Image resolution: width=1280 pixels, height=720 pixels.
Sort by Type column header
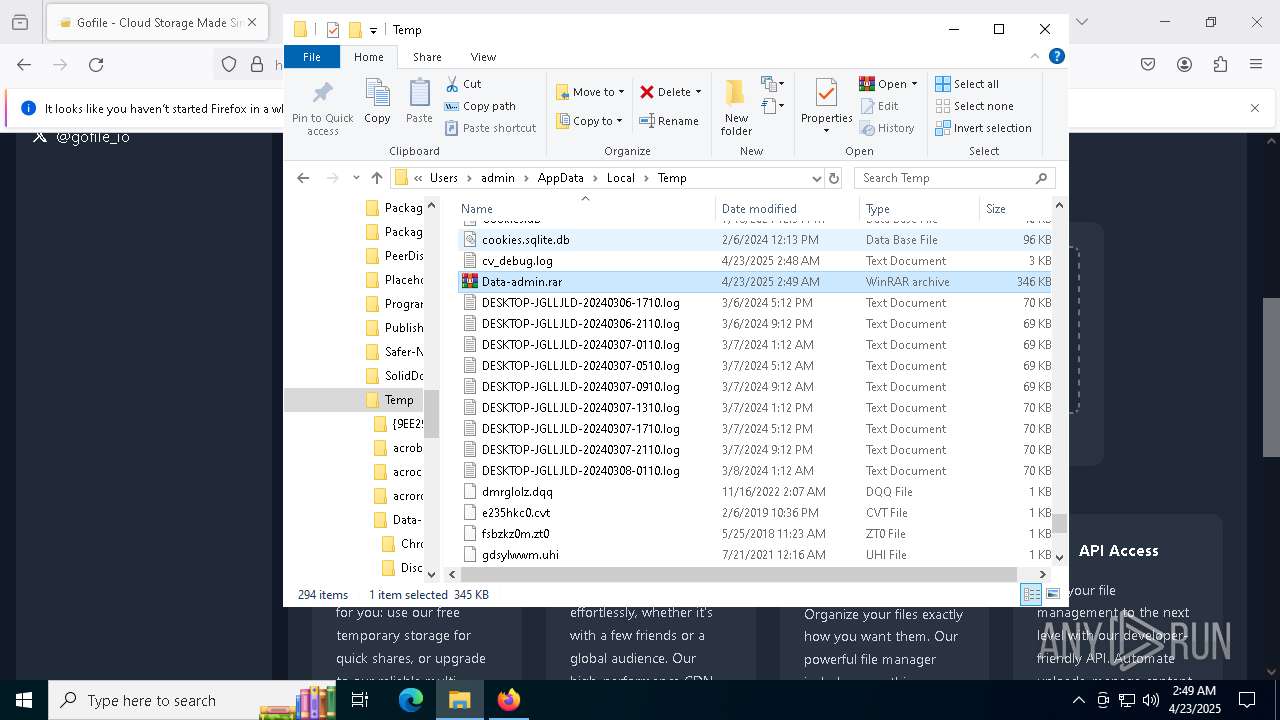(x=919, y=209)
